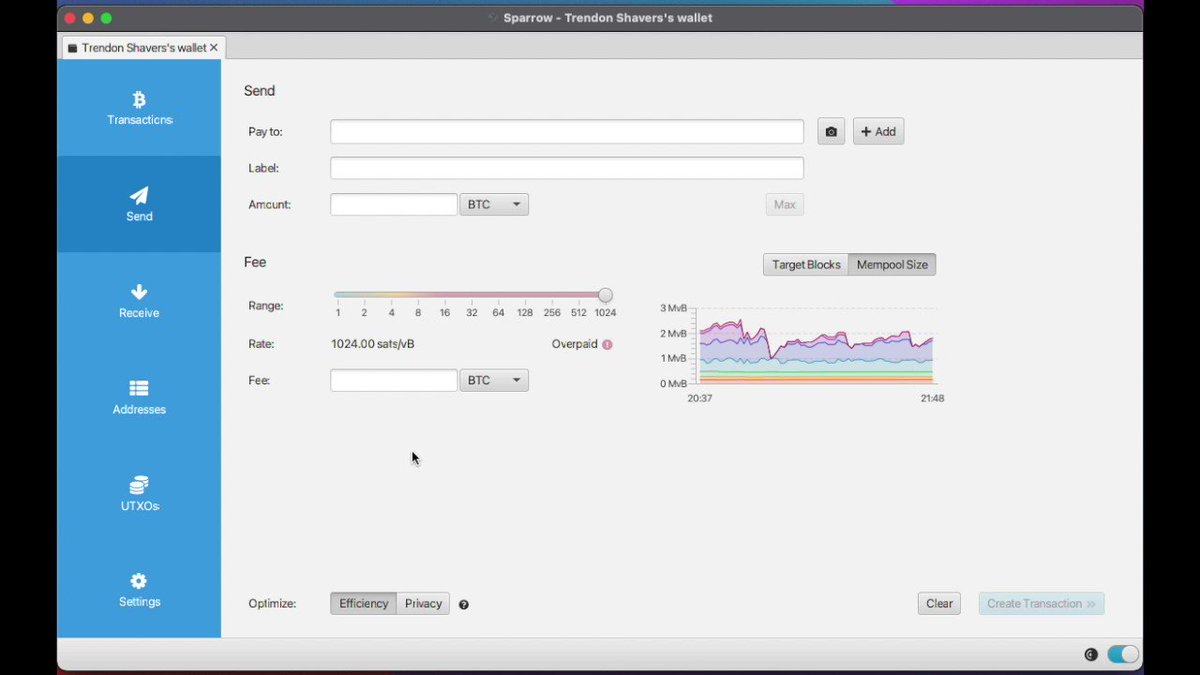This screenshot has width=1200, height=675.
Task: Close the Trendon Shavers's wallet tab
Action: (x=214, y=47)
